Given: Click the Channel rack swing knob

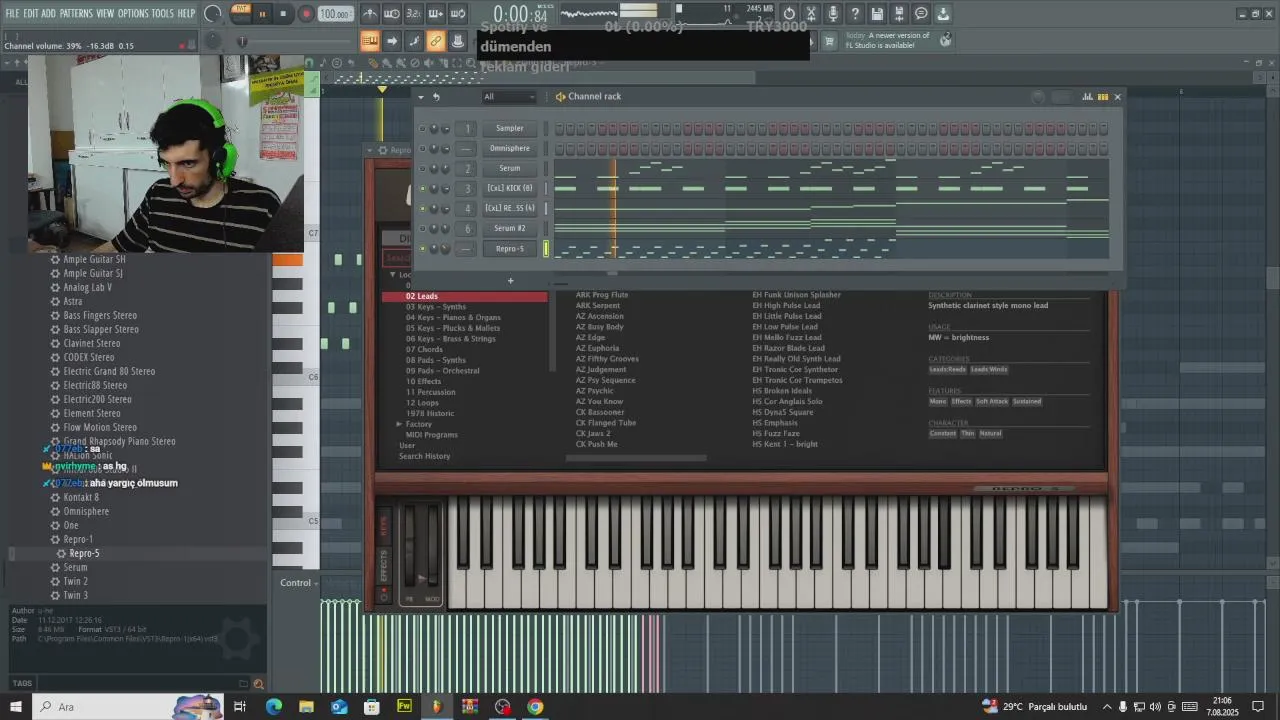Looking at the screenshot, I should 1038,97.
